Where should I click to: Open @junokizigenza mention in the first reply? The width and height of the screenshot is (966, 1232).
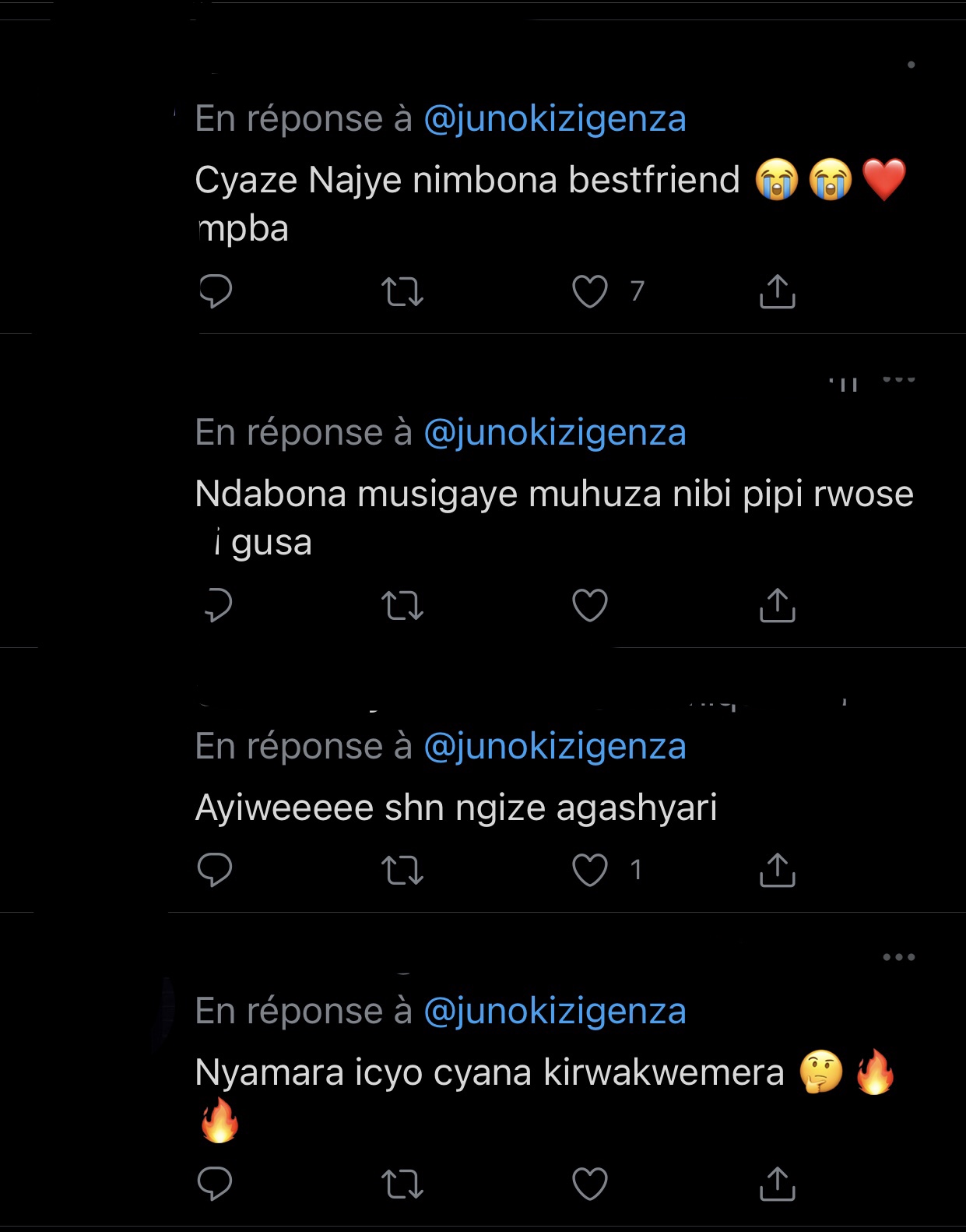(x=555, y=119)
